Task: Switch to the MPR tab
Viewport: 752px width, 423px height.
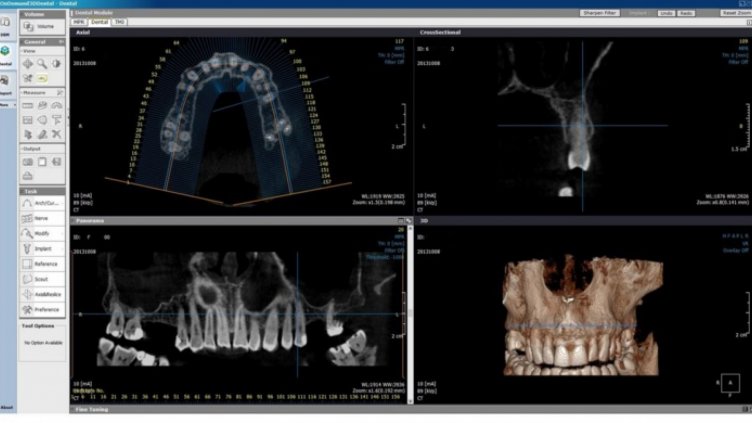Action: tap(79, 22)
